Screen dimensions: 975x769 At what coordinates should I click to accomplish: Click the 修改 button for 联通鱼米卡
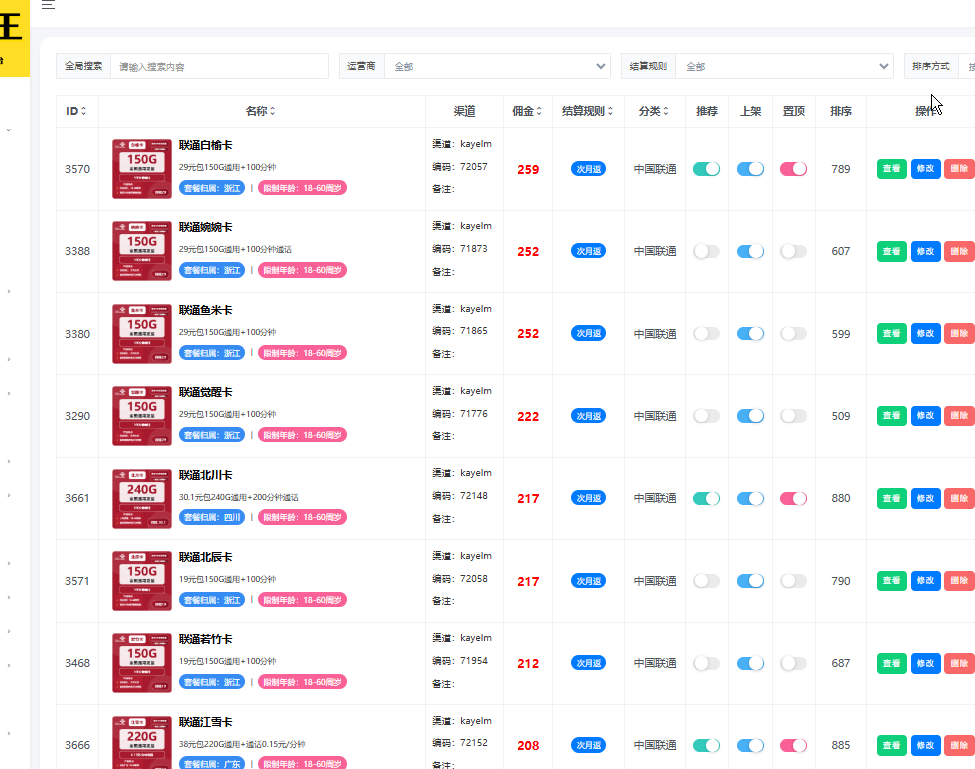click(925, 333)
